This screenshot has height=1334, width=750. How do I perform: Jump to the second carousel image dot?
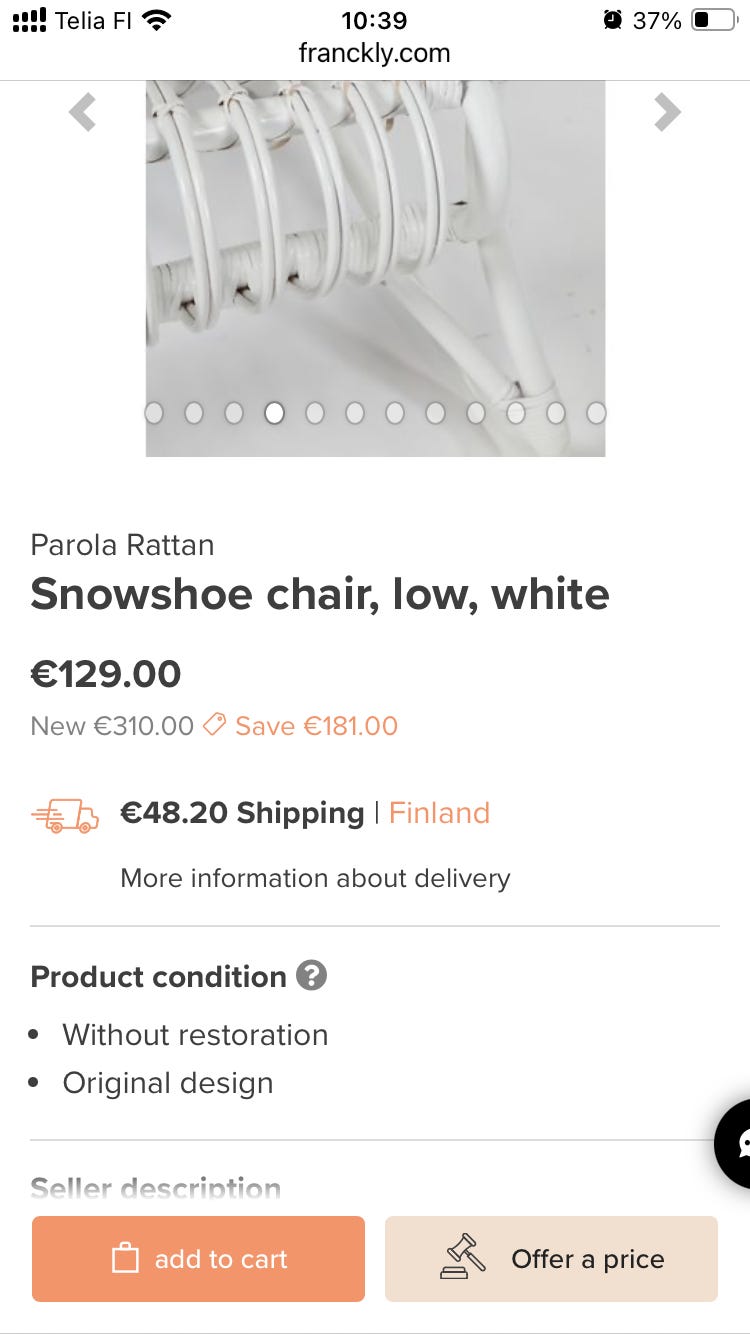[x=194, y=413]
